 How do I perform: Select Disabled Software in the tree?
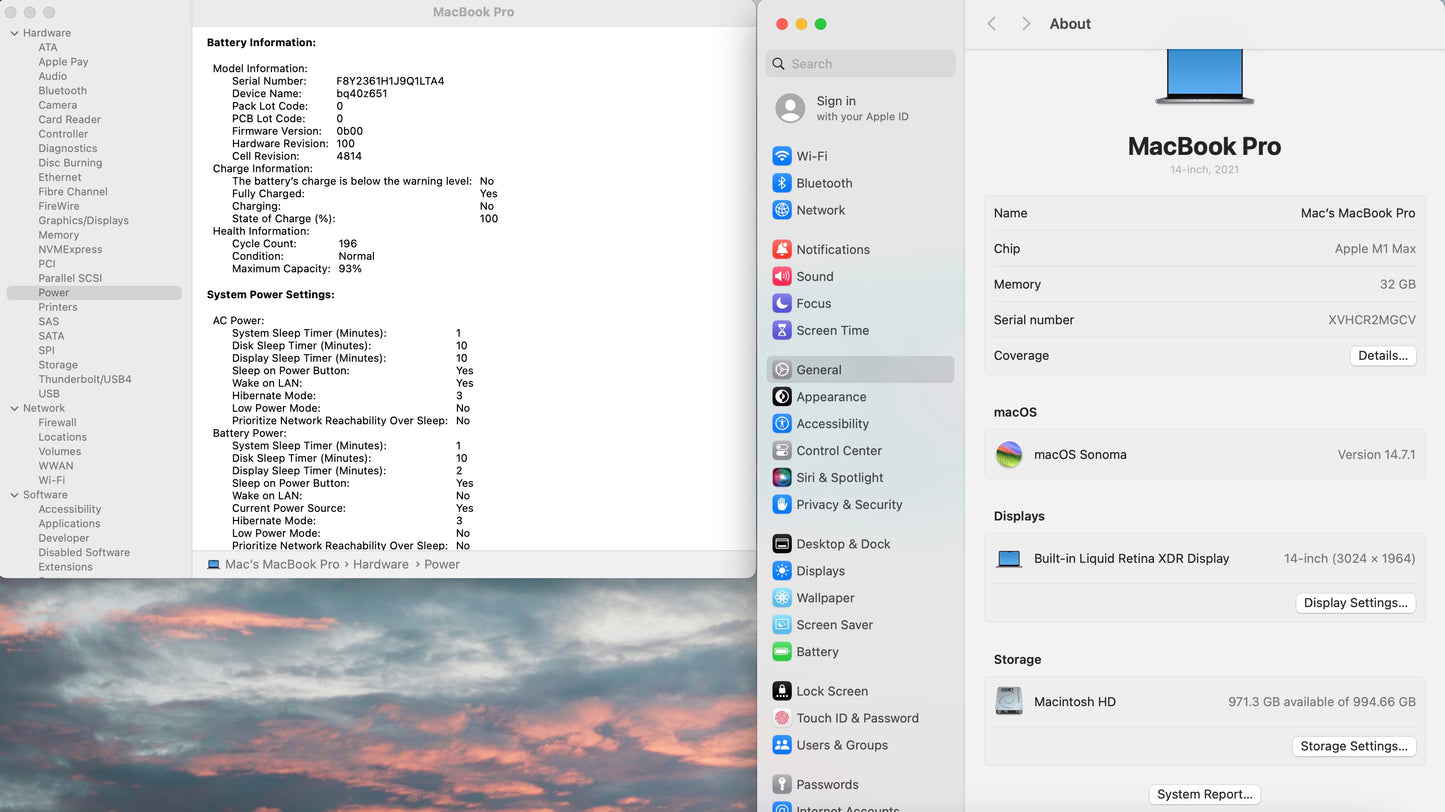[x=84, y=553]
